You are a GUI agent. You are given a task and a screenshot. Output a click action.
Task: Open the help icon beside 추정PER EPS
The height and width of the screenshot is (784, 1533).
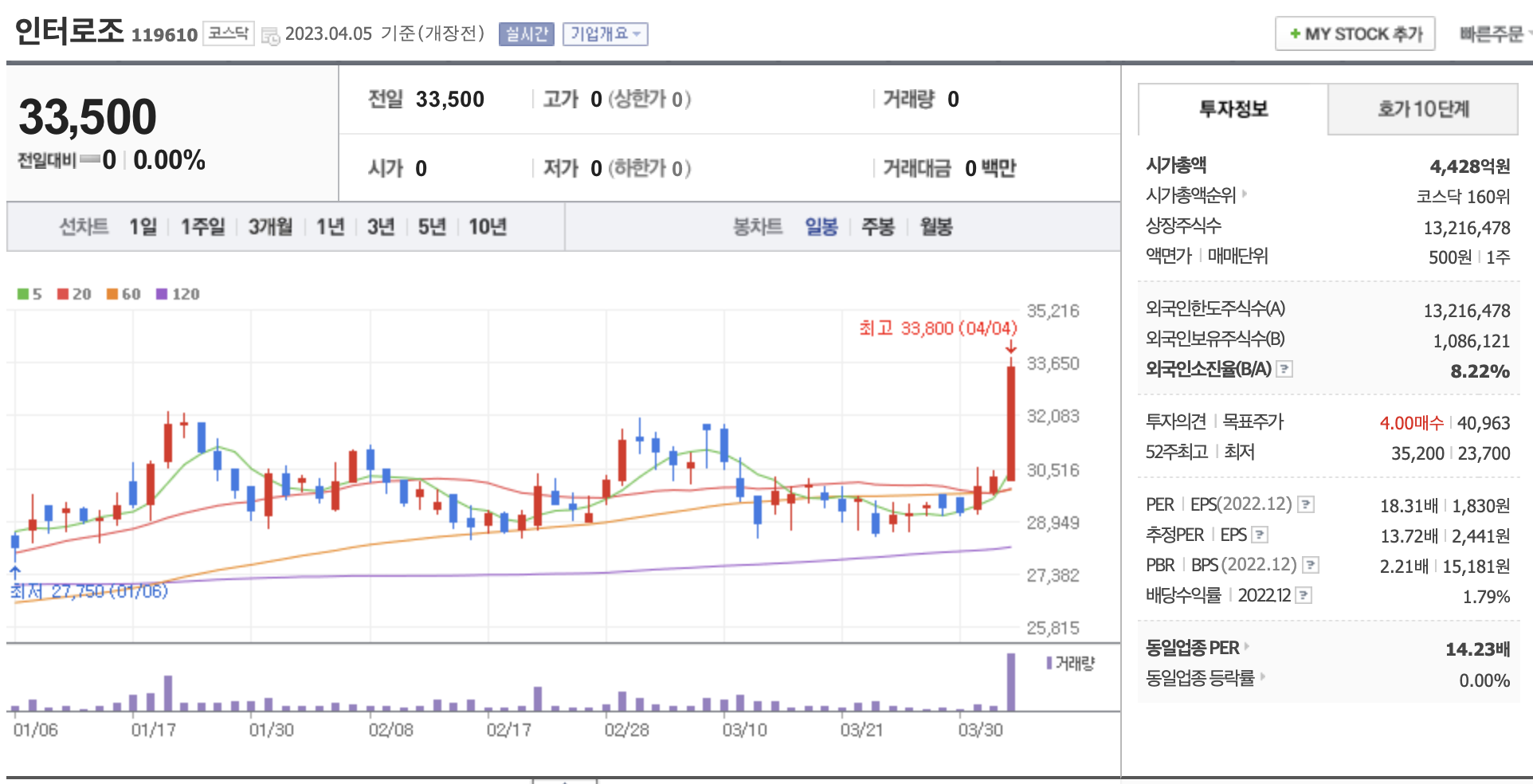tap(1260, 535)
